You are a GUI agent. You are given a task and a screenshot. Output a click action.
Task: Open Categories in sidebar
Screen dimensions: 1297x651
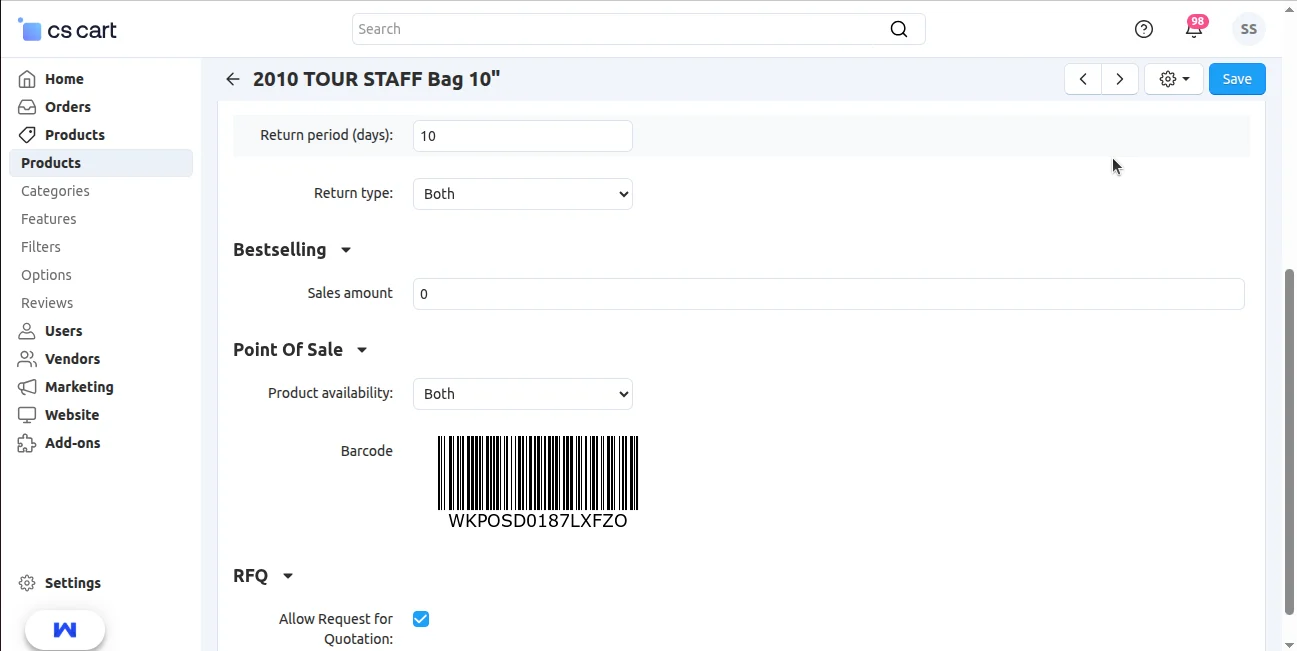pos(55,191)
